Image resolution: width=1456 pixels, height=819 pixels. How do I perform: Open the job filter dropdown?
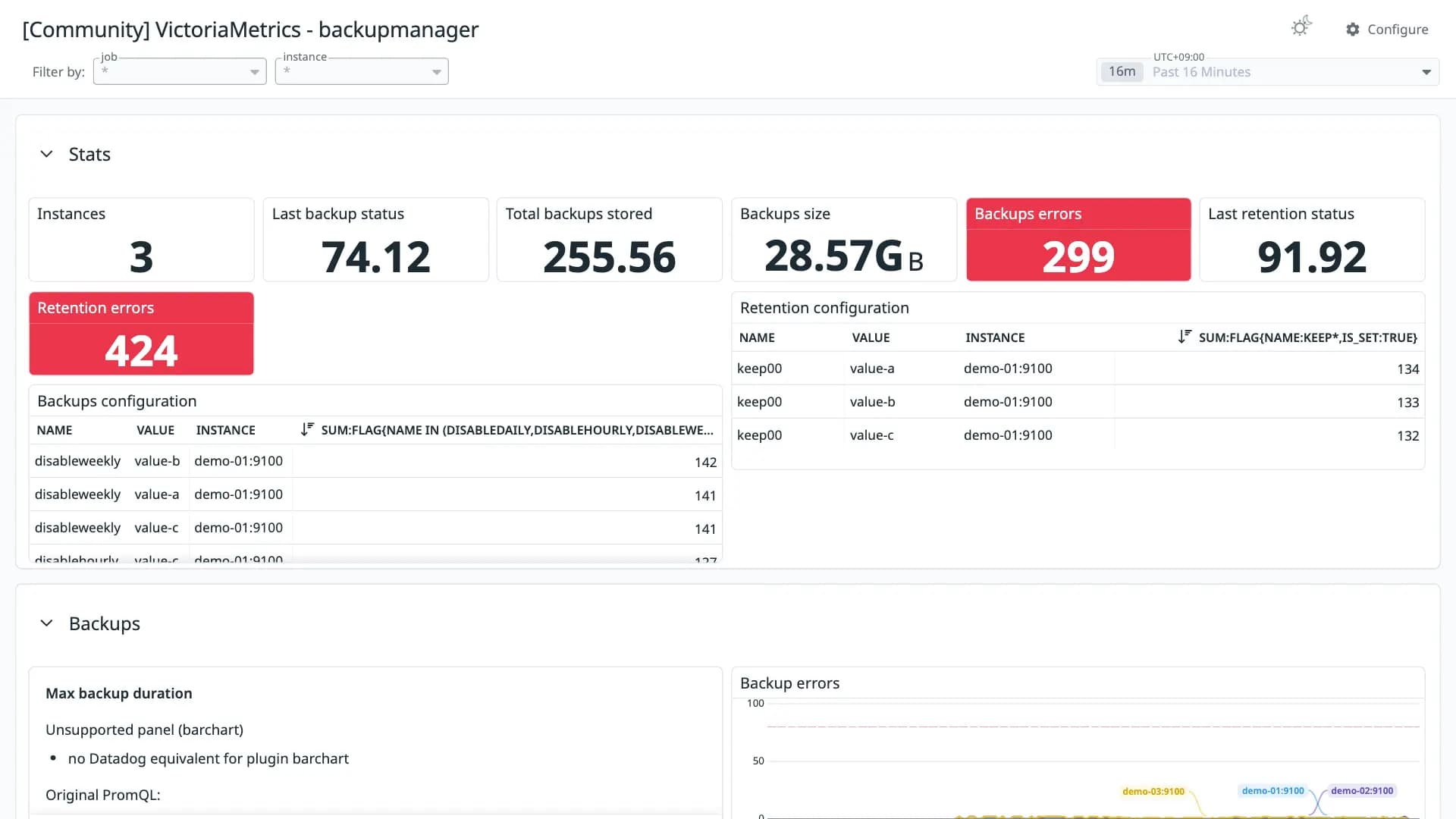[180, 71]
